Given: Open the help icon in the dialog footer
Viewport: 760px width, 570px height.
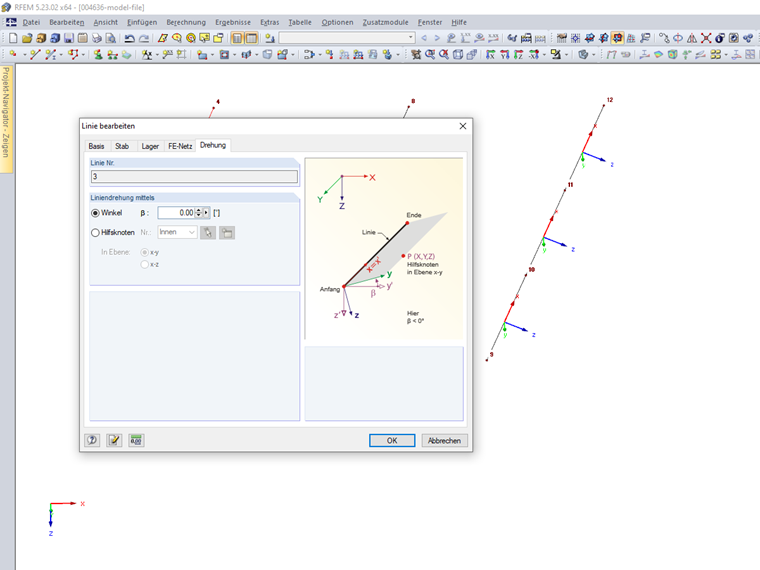Looking at the screenshot, I should tap(92, 440).
